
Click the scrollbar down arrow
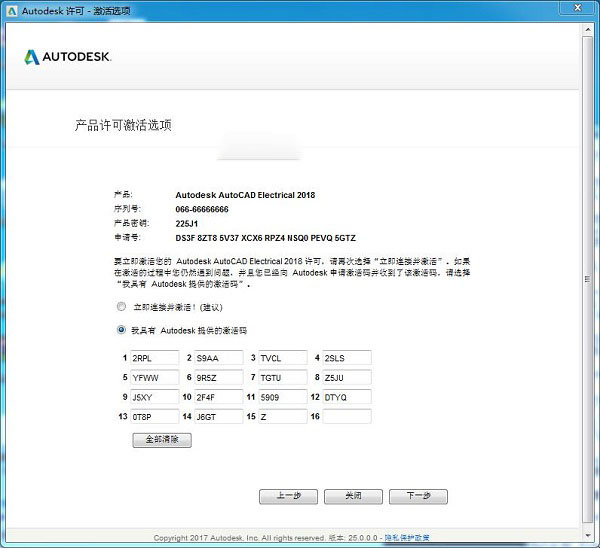point(590,537)
